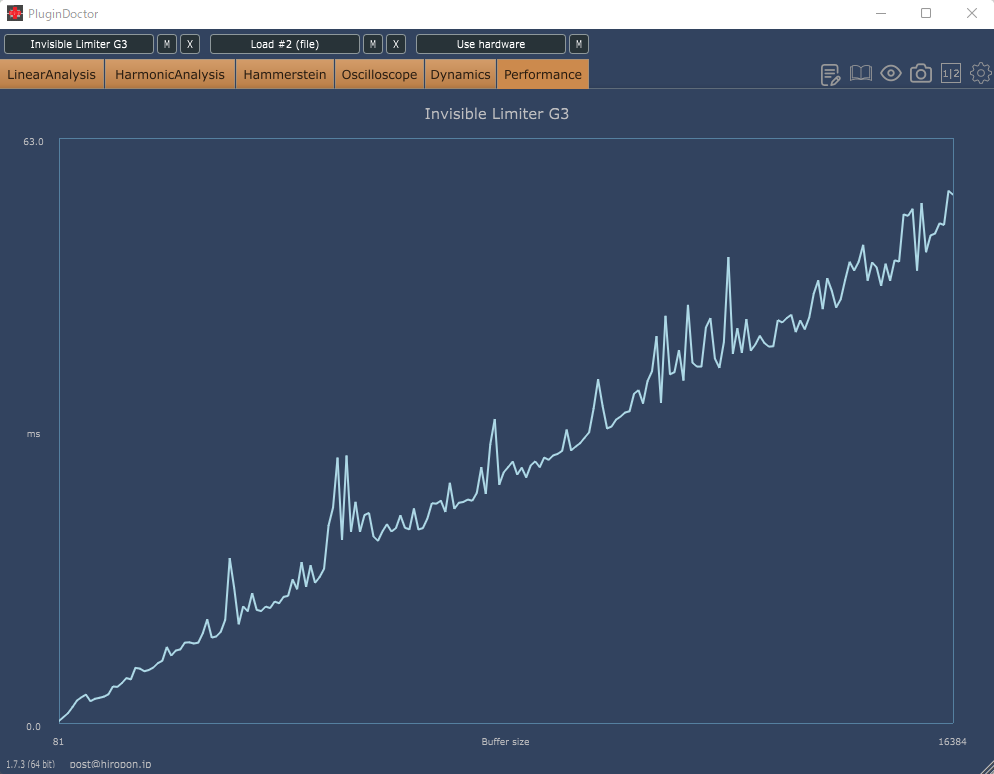This screenshot has height=774, width=994.
Task: Click the Buffer size axis label
Action: tap(505, 742)
